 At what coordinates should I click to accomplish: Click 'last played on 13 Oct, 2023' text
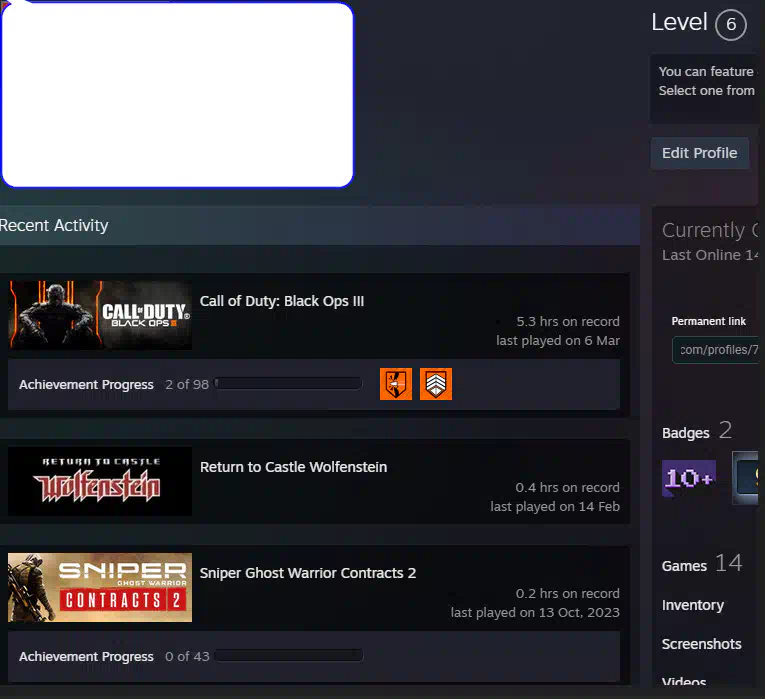pyautogui.click(x=535, y=613)
